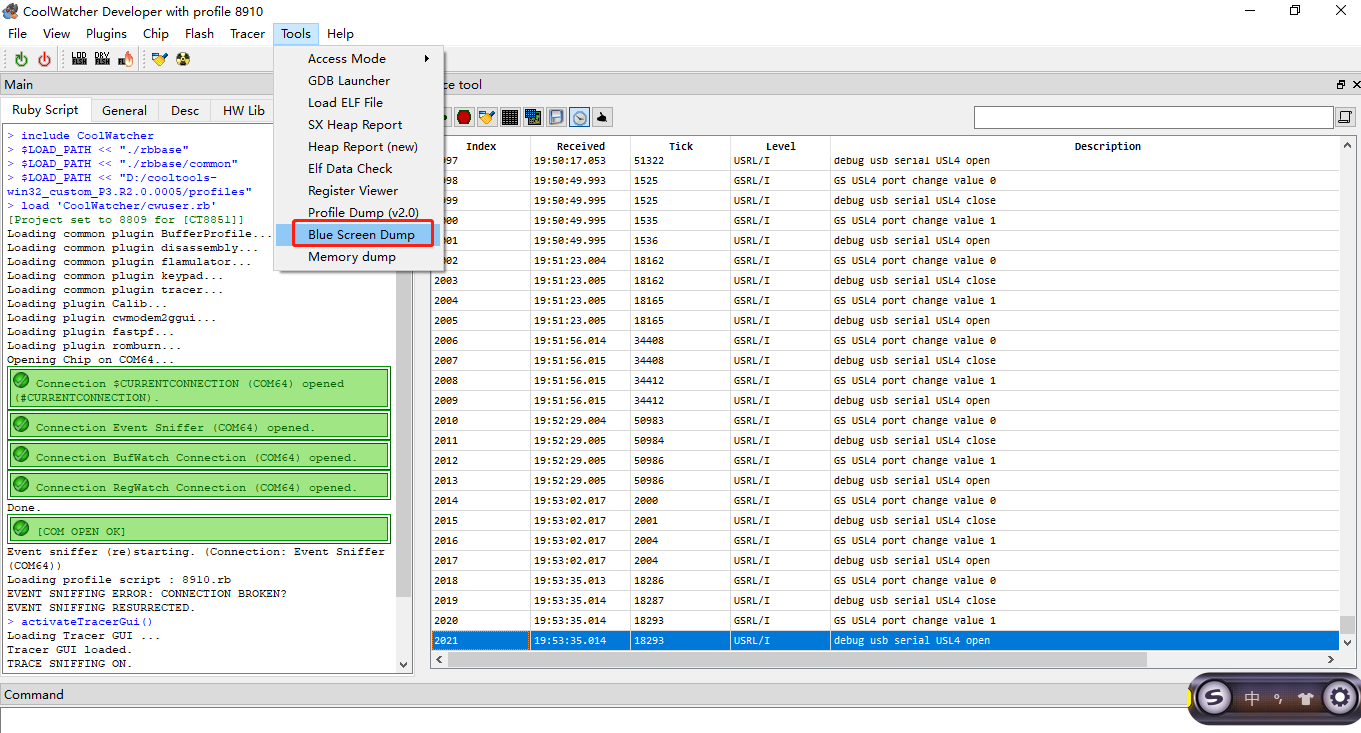Switch to the HW Lib tab
The image size is (1361, 733).
244,111
